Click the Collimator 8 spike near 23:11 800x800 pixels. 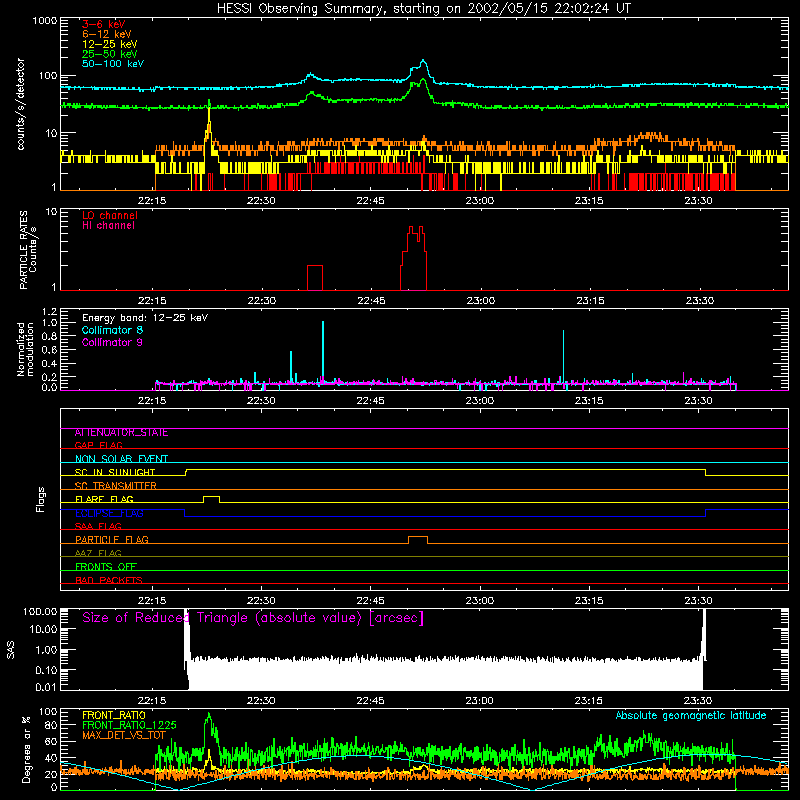pos(563,357)
